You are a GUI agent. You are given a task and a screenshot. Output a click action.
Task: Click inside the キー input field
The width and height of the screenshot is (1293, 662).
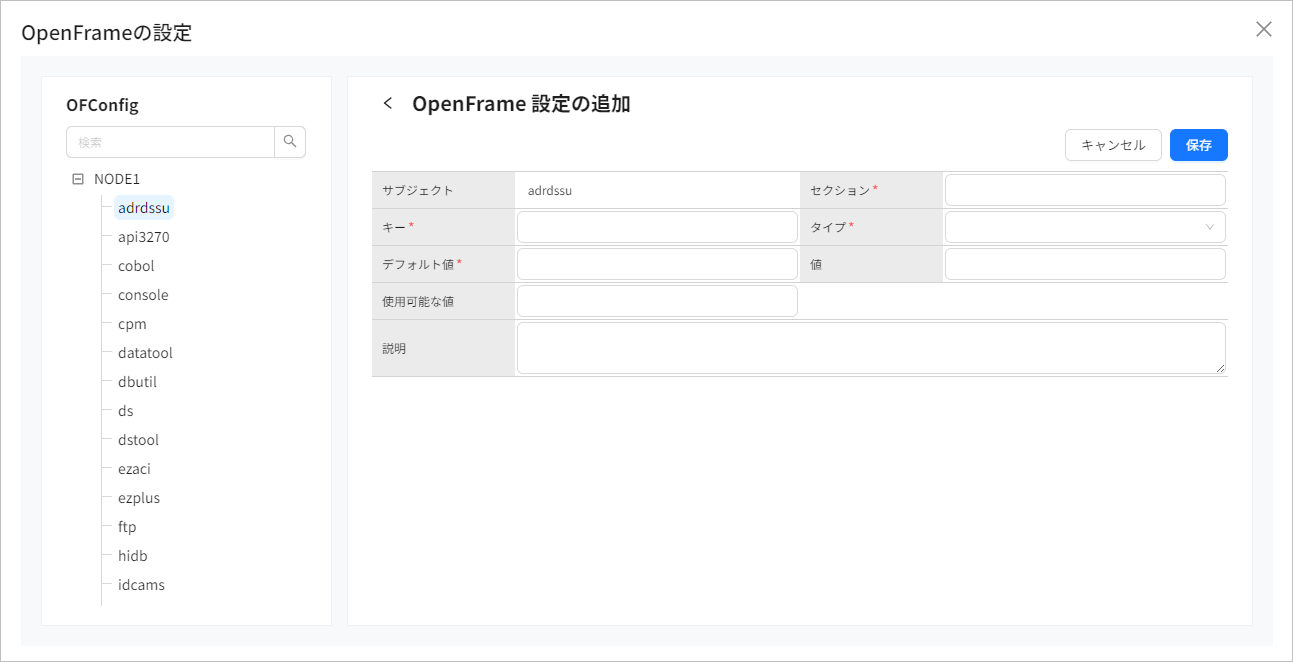657,226
